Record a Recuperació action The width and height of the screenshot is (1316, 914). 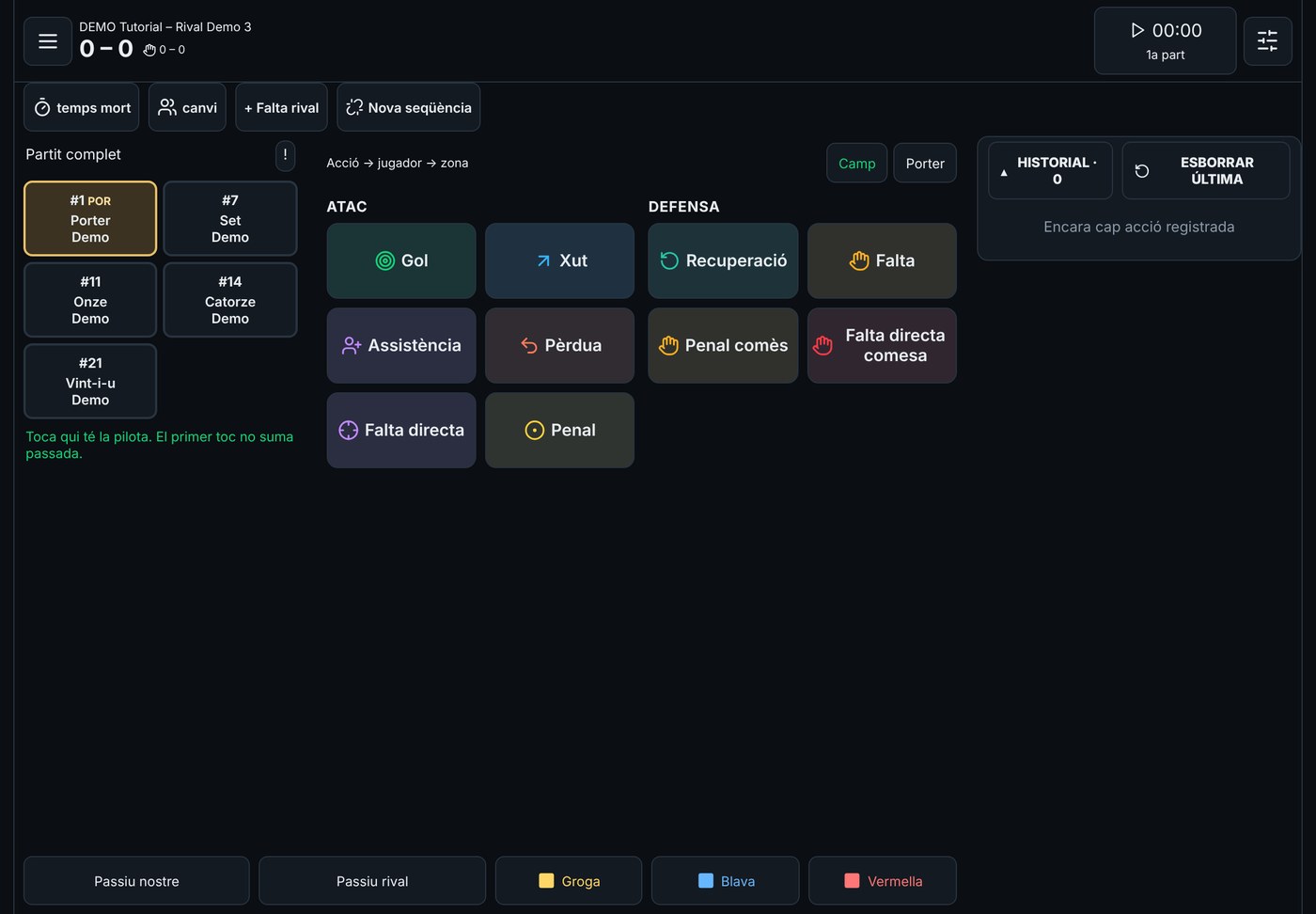[x=723, y=260]
